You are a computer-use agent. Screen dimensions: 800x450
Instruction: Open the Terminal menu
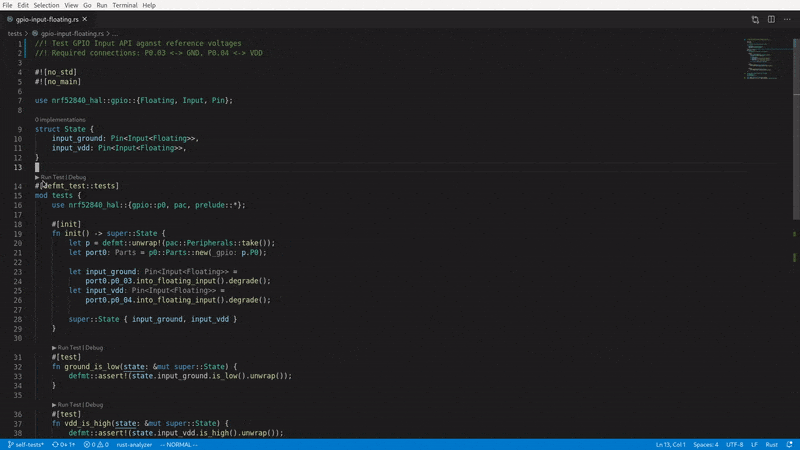124,5
